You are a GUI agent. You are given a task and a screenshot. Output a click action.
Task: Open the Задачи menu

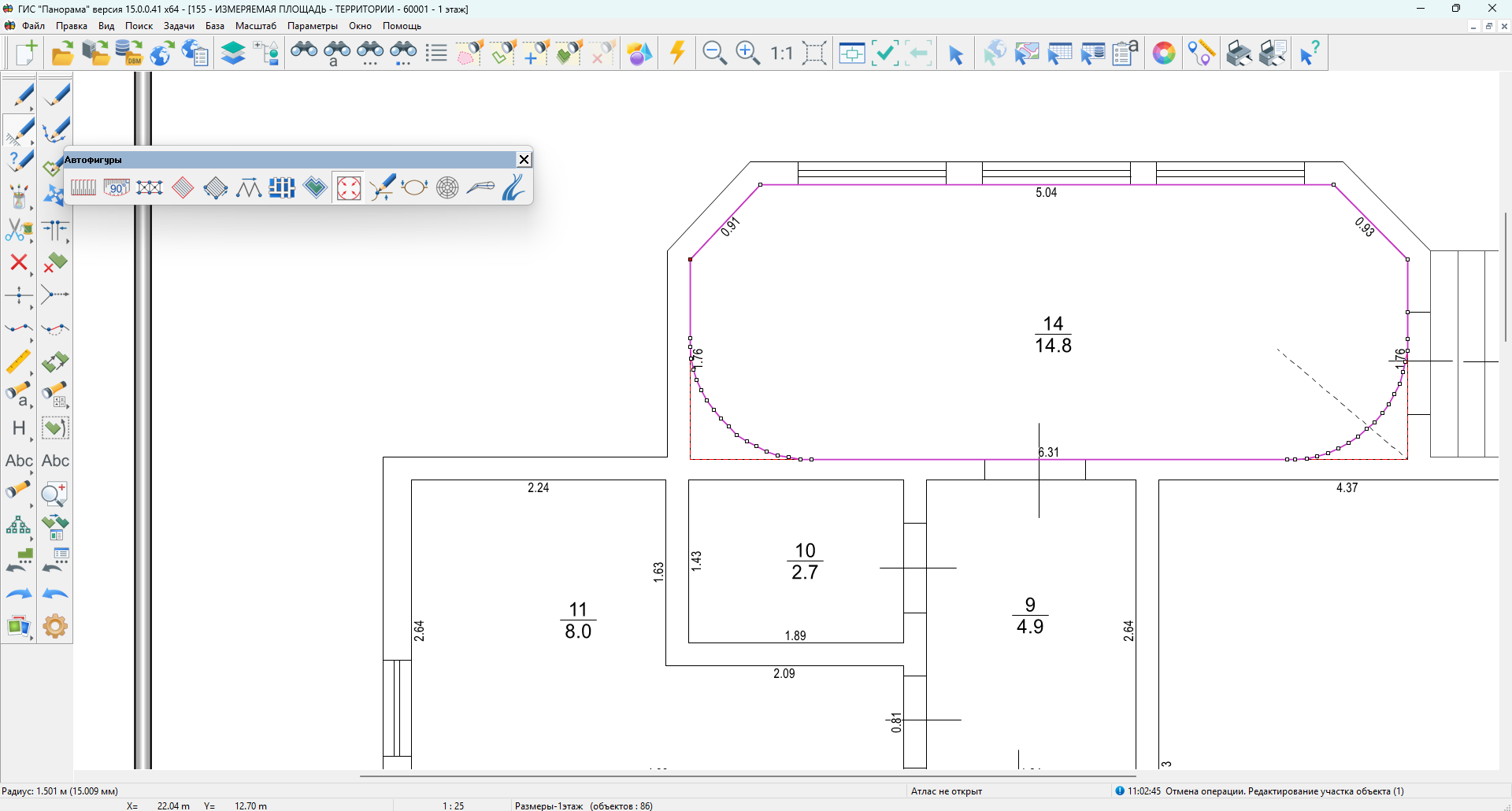click(x=179, y=26)
